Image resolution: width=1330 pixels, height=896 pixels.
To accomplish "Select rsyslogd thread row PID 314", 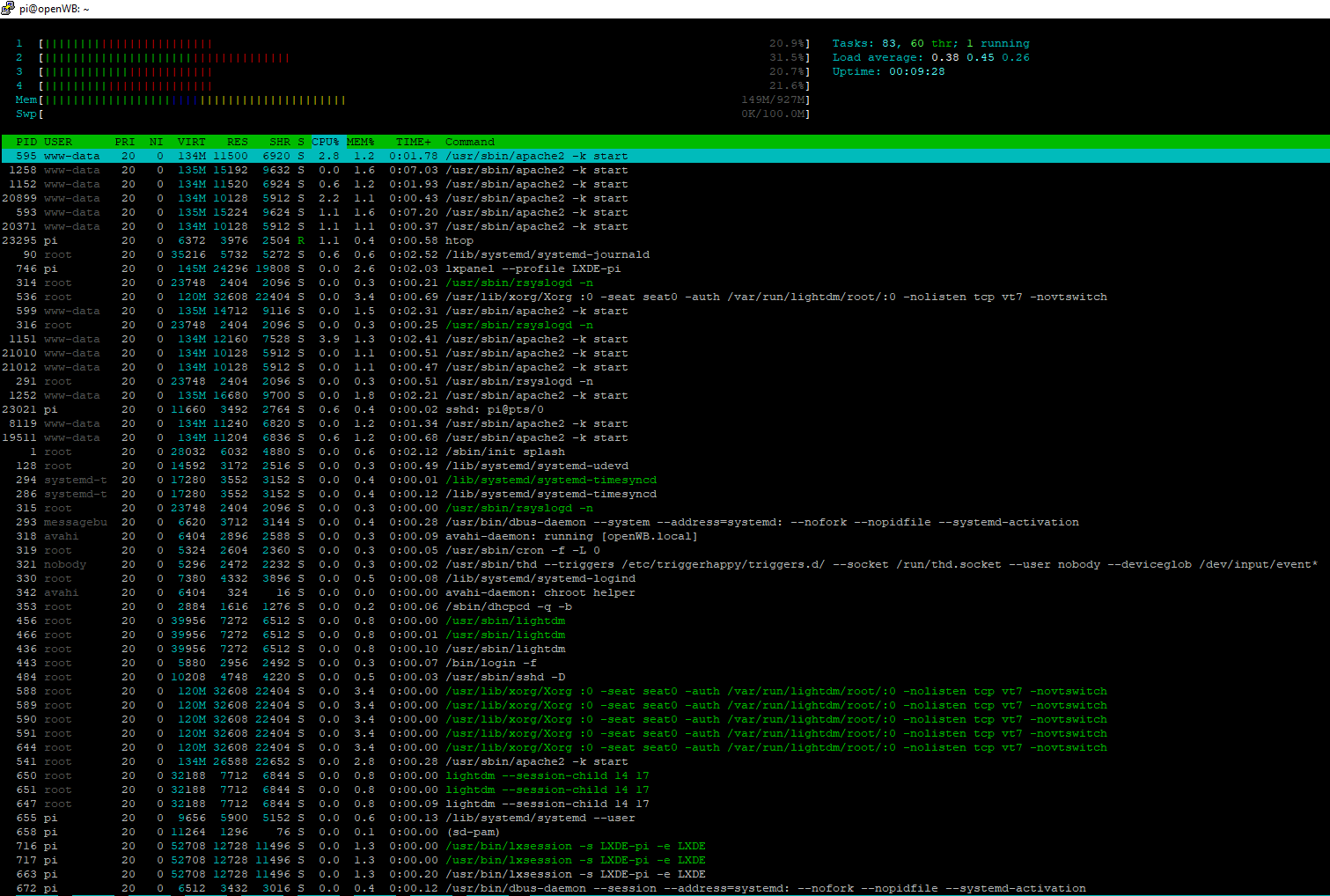I will pyautogui.click(x=665, y=283).
